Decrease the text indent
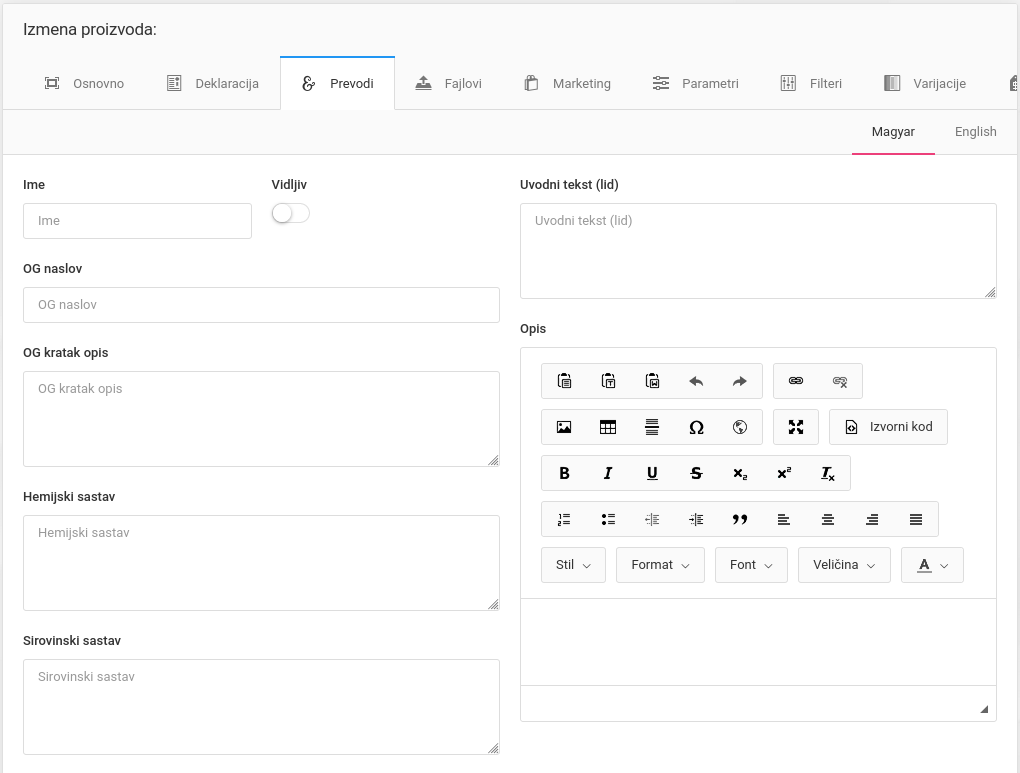 click(652, 519)
